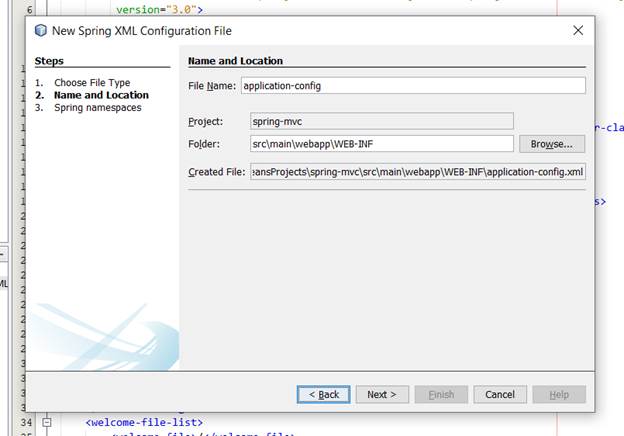Click the Folder path input field

pyautogui.click(x=382, y=144)
